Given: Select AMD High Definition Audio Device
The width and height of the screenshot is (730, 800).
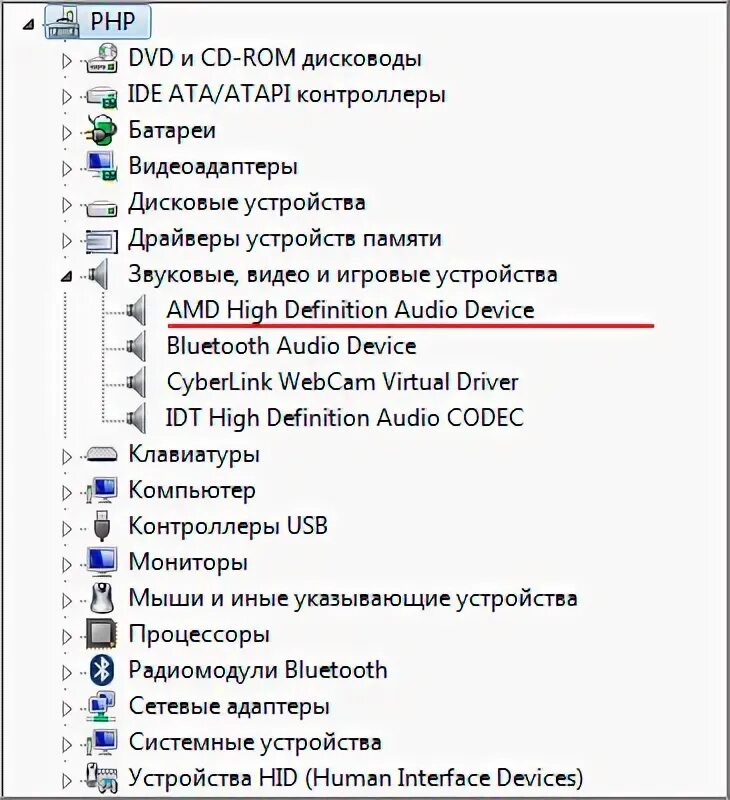Looking at the screenshot, I should [350, 310].
